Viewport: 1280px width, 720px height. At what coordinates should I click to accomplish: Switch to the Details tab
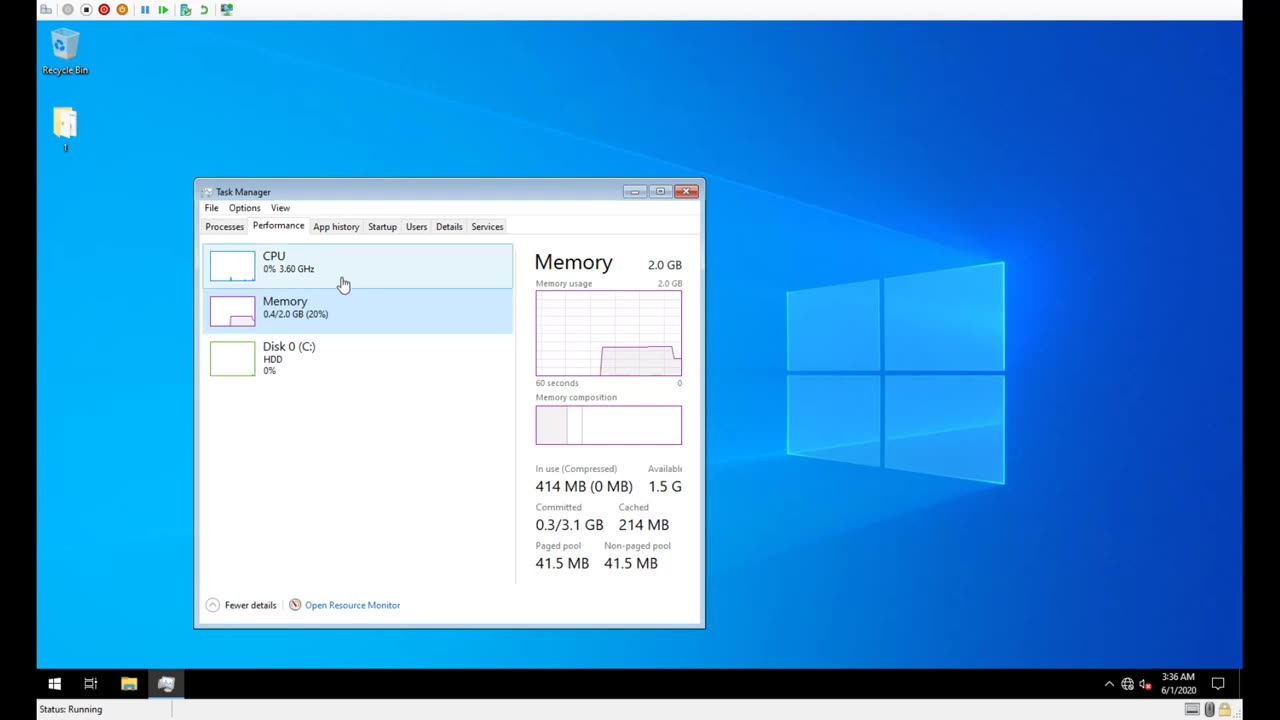pyautogui.click(x=449, y=227)
